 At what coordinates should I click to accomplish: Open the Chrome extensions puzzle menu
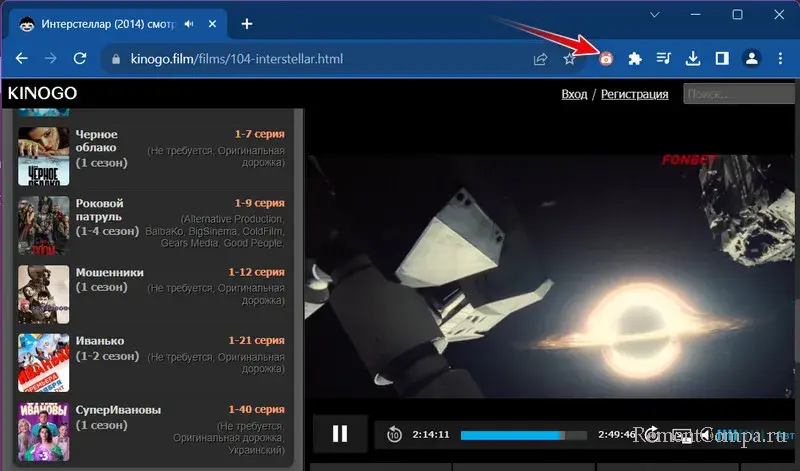(634, 59)
